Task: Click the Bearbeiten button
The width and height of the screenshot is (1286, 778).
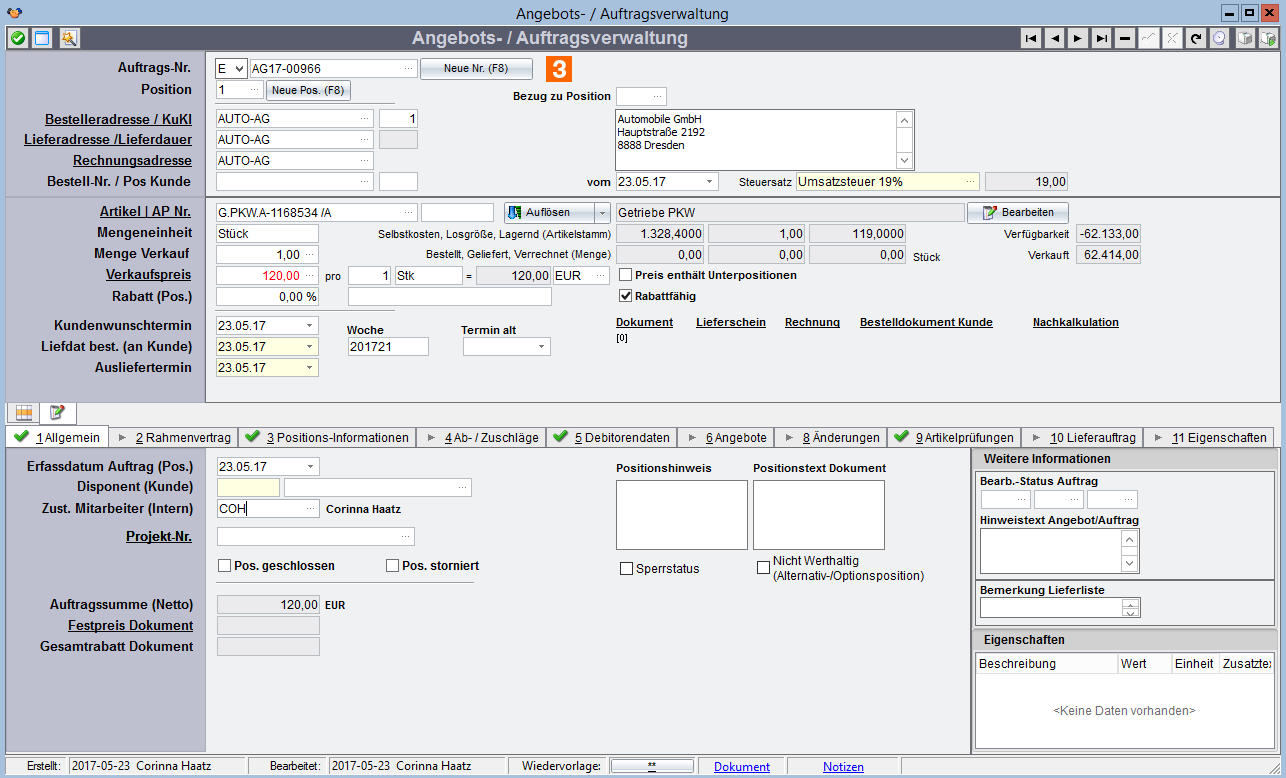Action: tap(1017, 212)
